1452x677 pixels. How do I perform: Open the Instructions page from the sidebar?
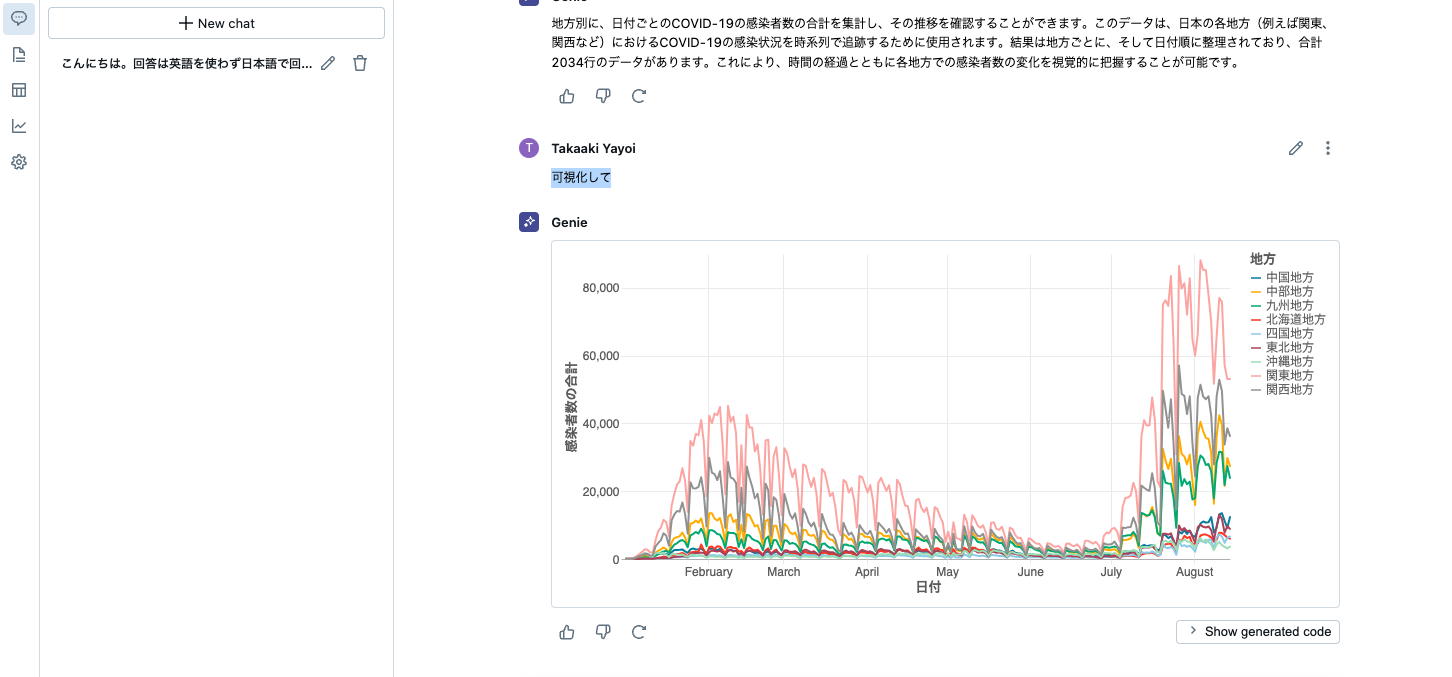(x=18, y=54)
